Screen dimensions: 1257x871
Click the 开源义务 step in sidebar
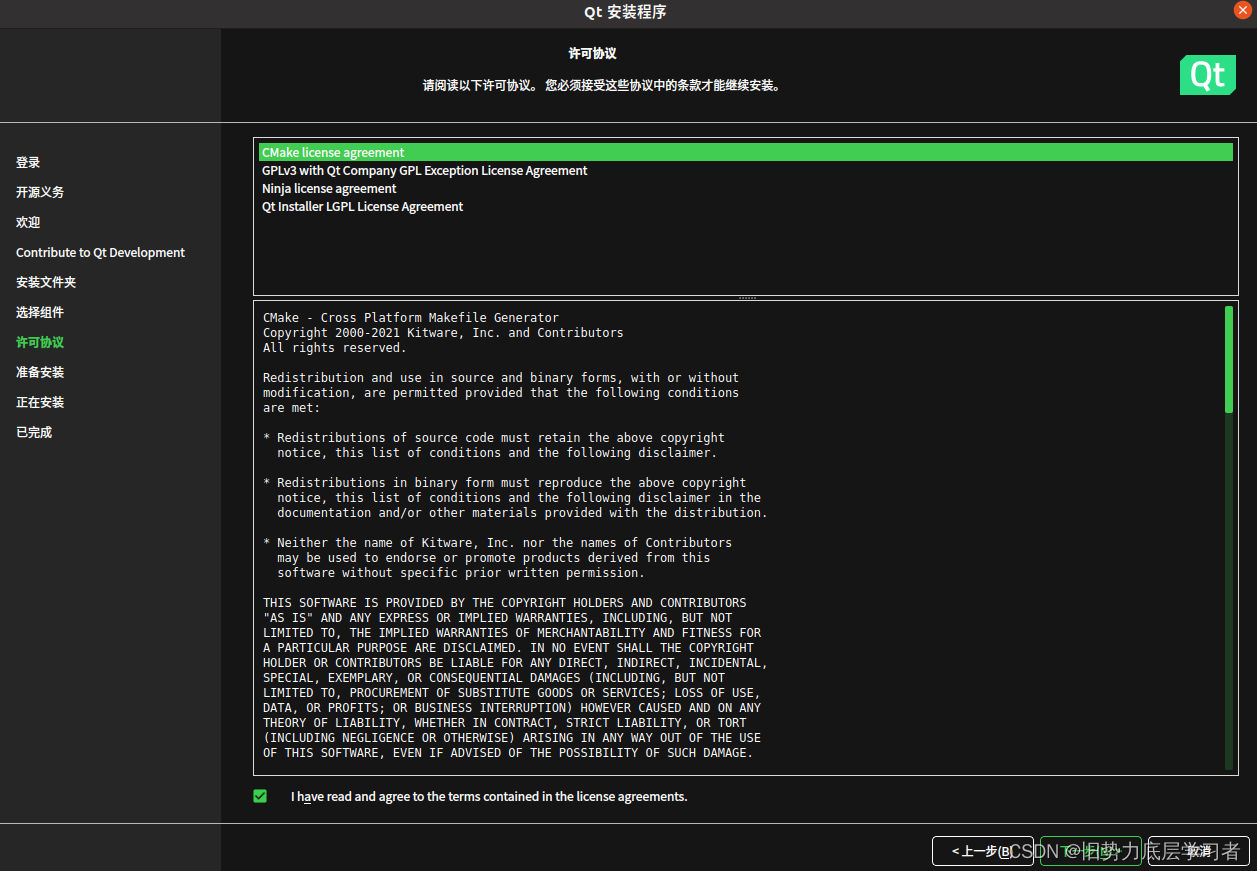tap(40, 192)
